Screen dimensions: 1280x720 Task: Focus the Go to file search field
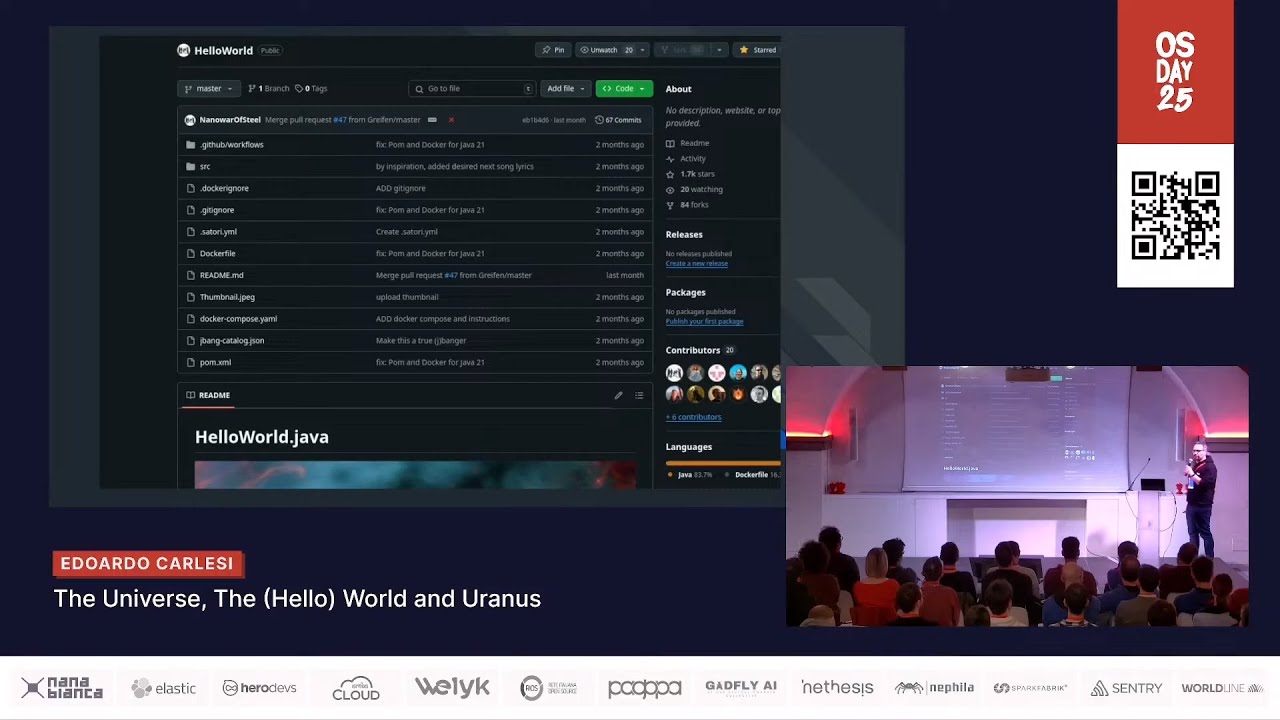(x=472, y=89)
